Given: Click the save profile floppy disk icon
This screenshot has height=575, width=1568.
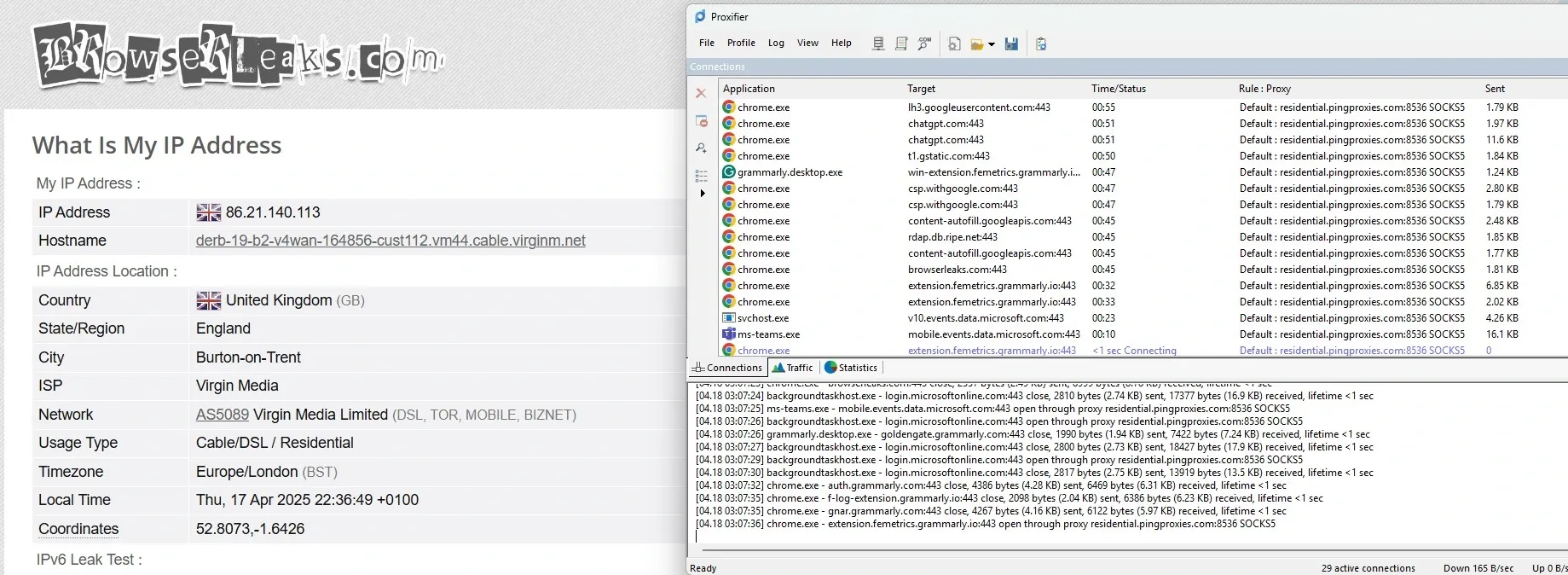Looking at the screenshot, I should click(x=1011, y=44).
